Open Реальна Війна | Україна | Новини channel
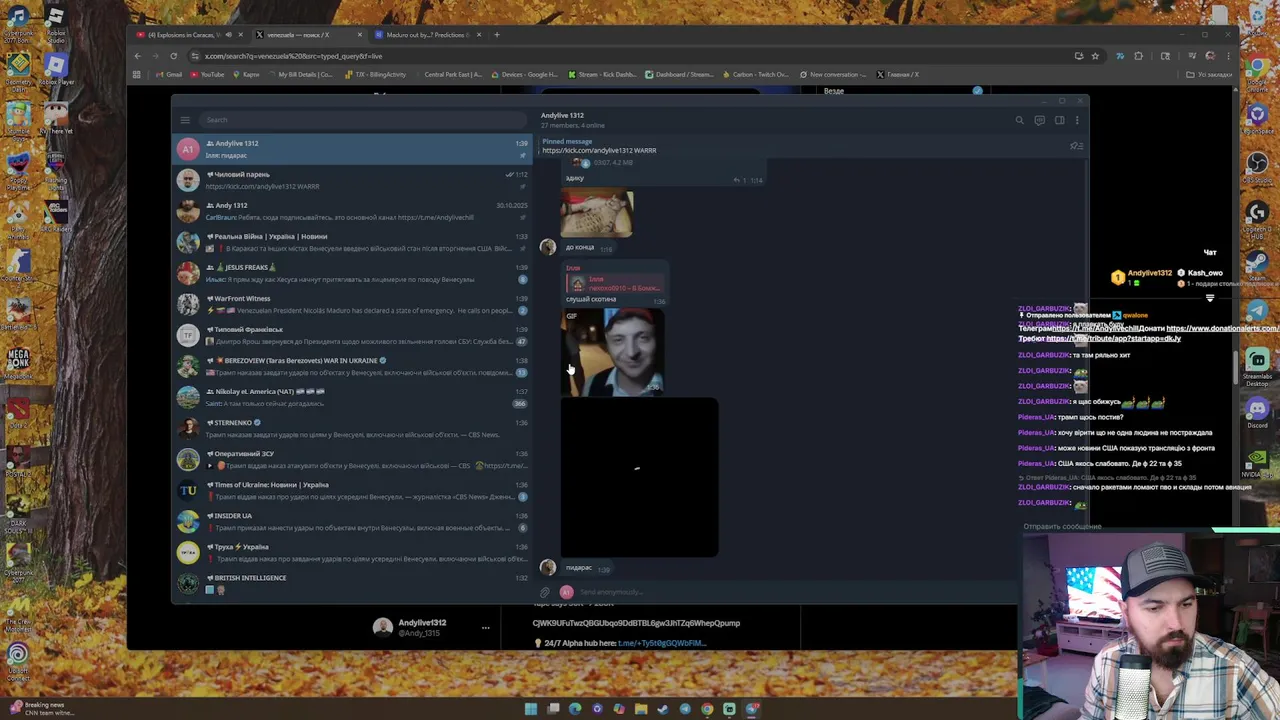 (352, 242)
